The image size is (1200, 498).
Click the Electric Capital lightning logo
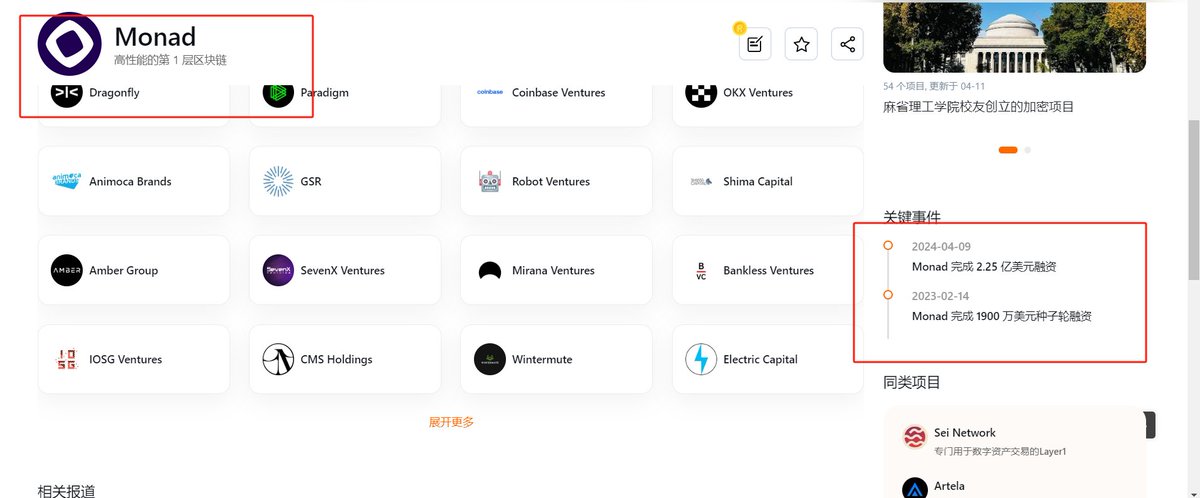click(x=701, y=359)
